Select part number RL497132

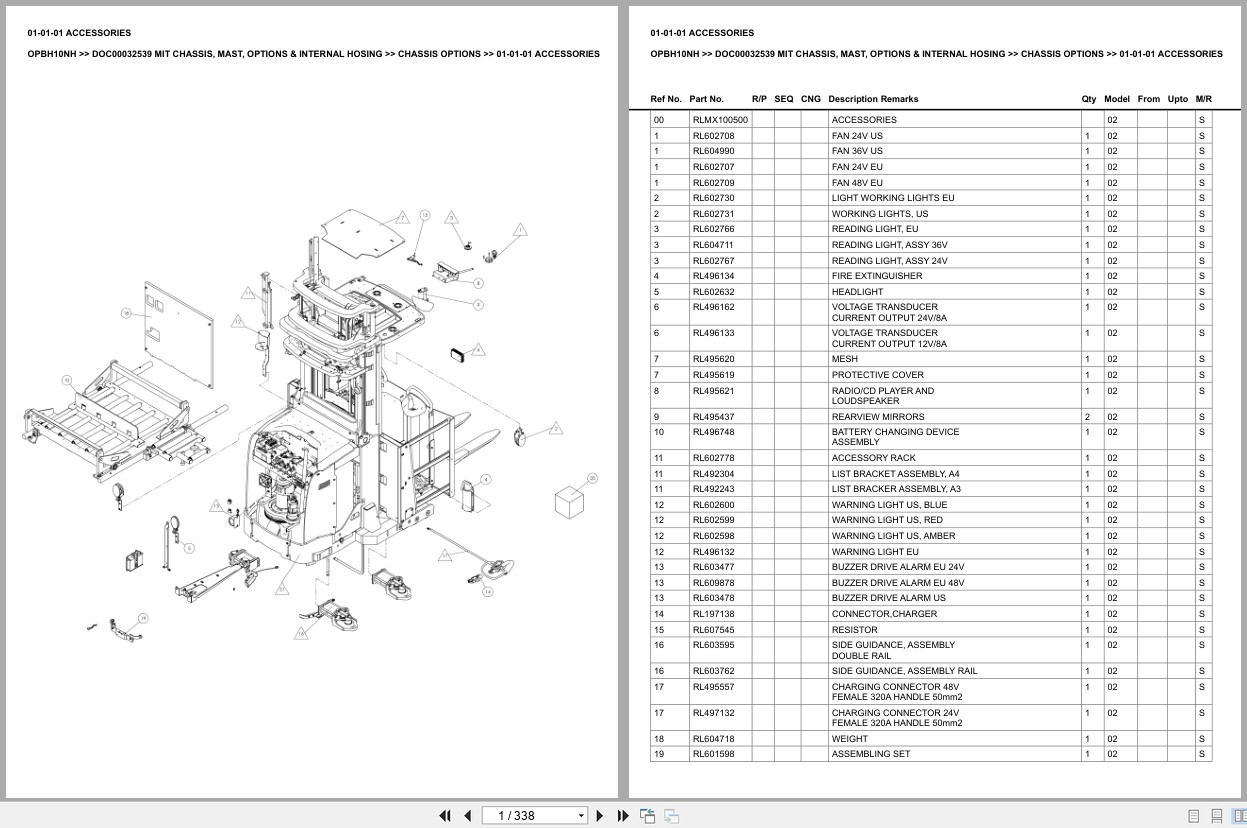pos(713,714)
